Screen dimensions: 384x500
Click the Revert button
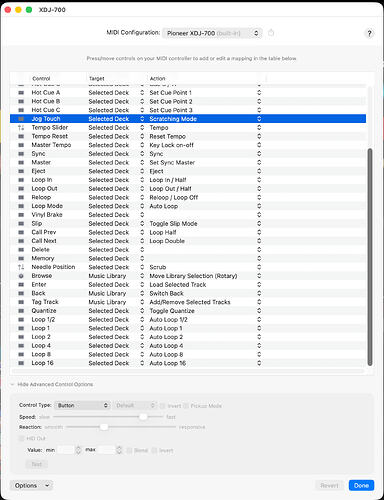click(x=329, y=485)
